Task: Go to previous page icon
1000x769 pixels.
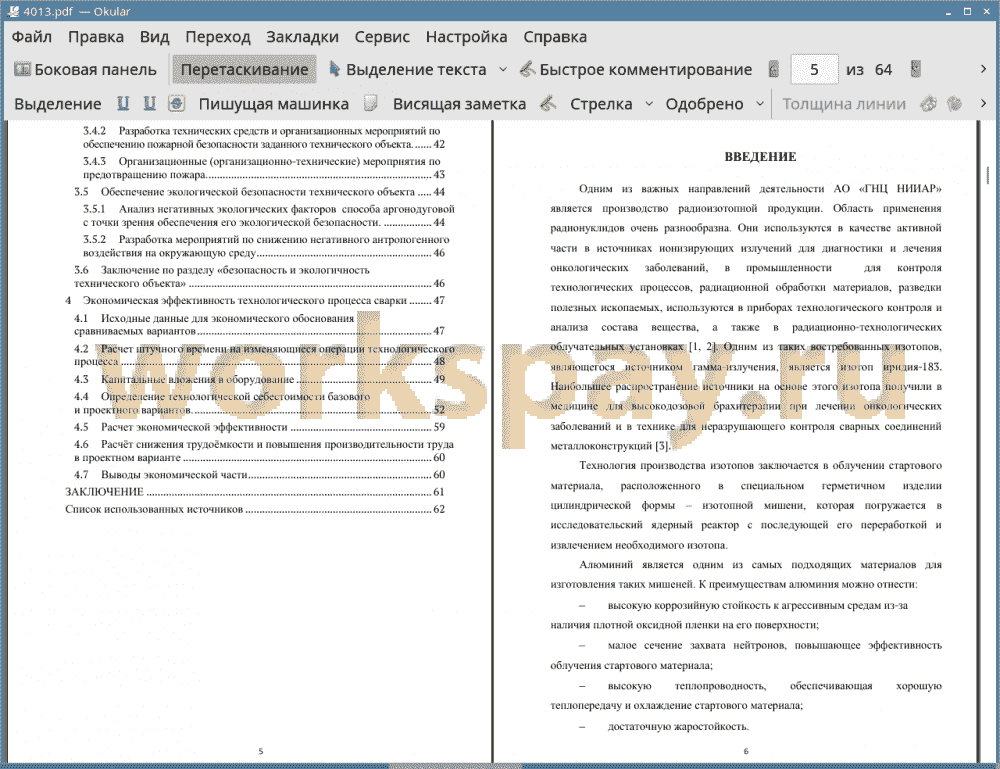Action: [774, 70]
